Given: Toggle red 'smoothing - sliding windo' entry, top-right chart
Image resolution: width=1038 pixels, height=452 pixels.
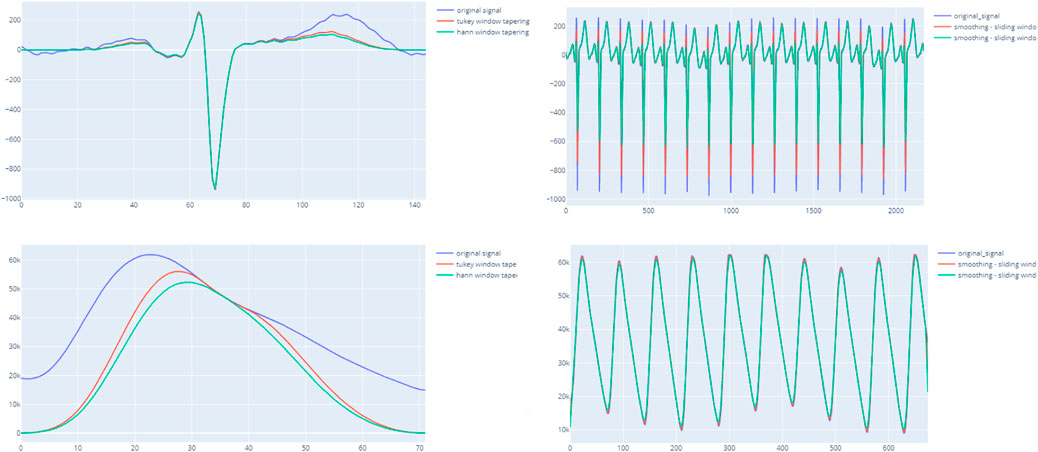Looking at the screenshot, I should click(985, 27).
